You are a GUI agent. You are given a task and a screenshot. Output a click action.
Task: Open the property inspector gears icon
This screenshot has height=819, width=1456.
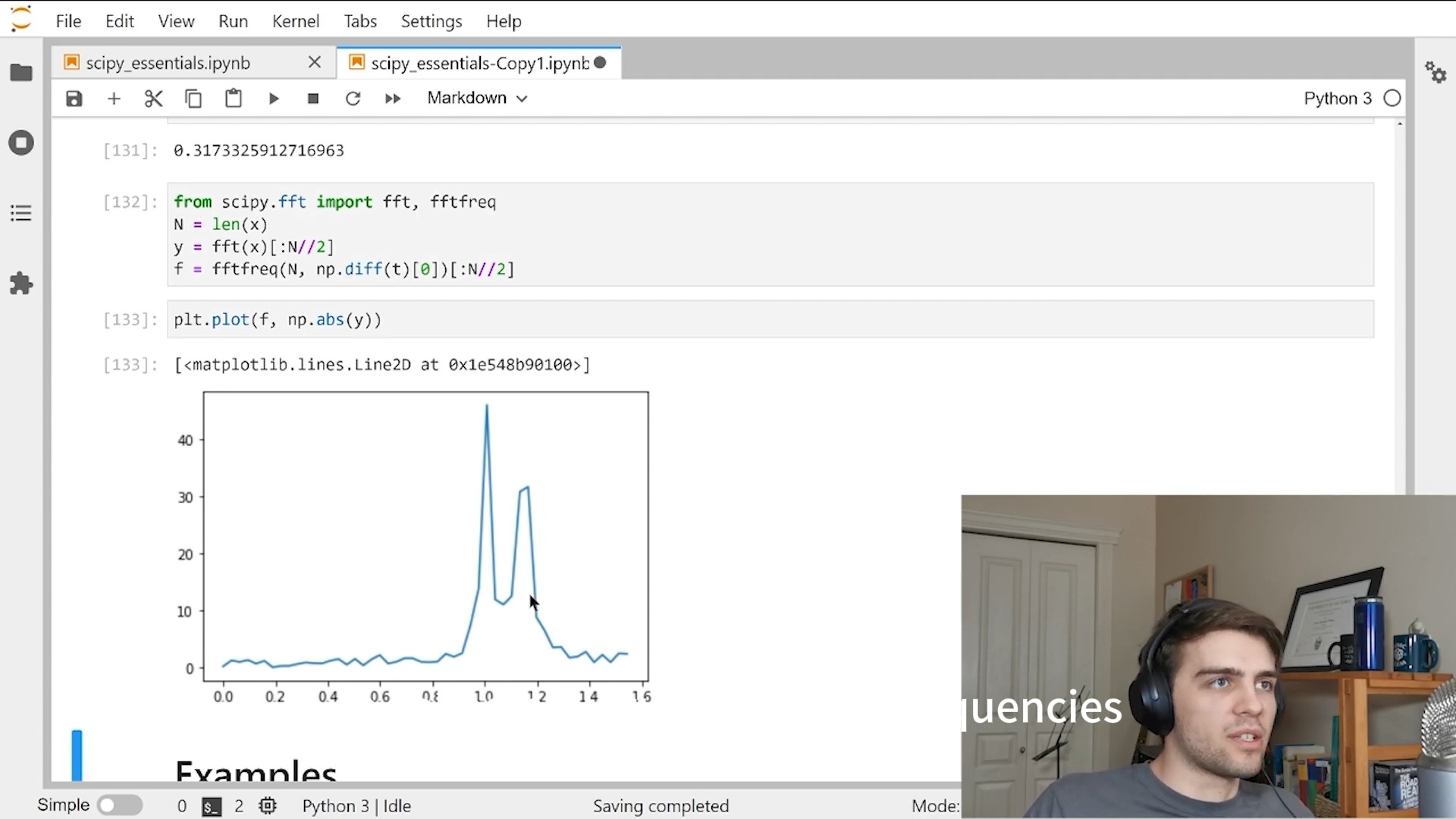[x=1435, y=73]
